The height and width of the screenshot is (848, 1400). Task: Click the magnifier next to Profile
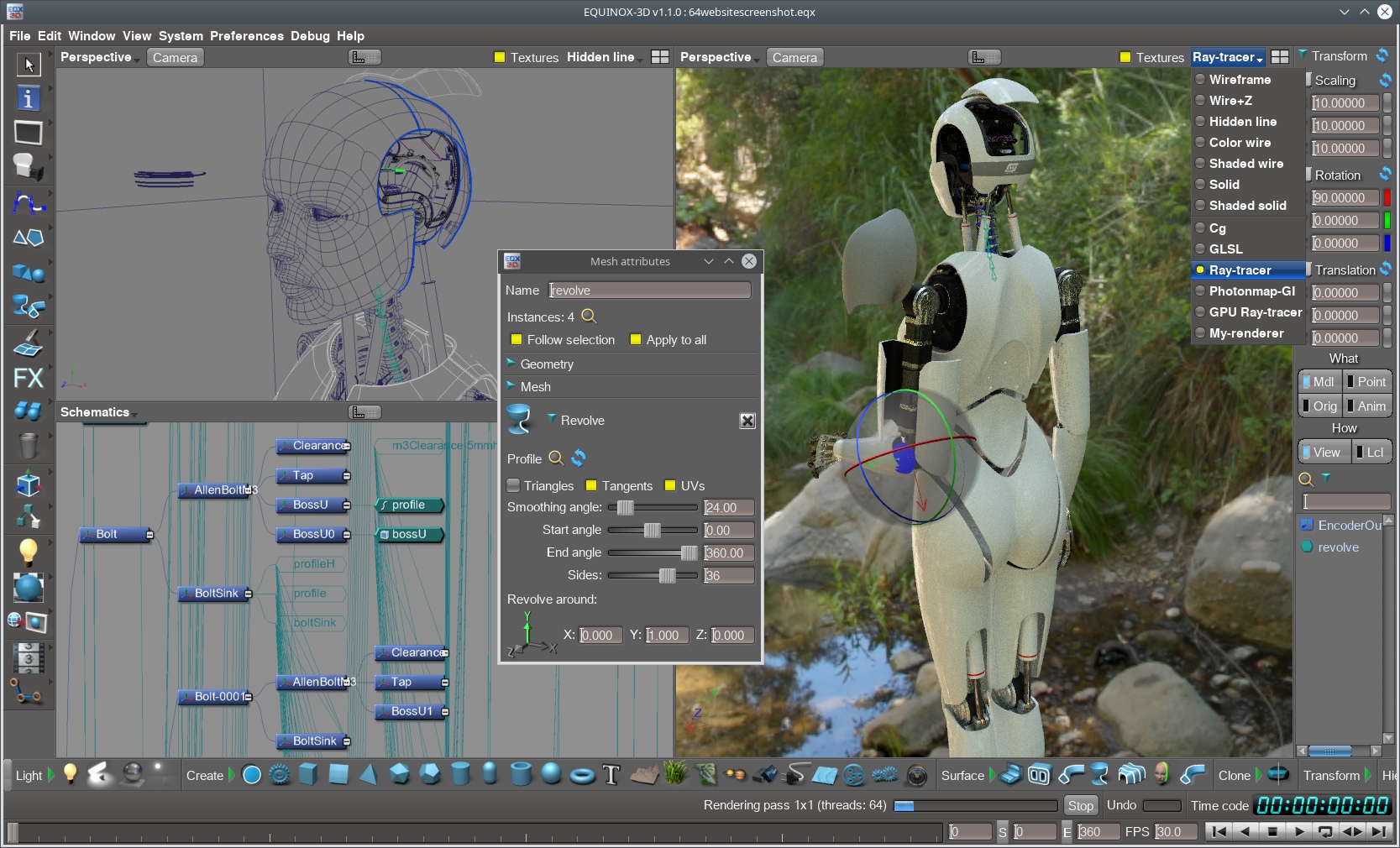click(x=556, y=458)
